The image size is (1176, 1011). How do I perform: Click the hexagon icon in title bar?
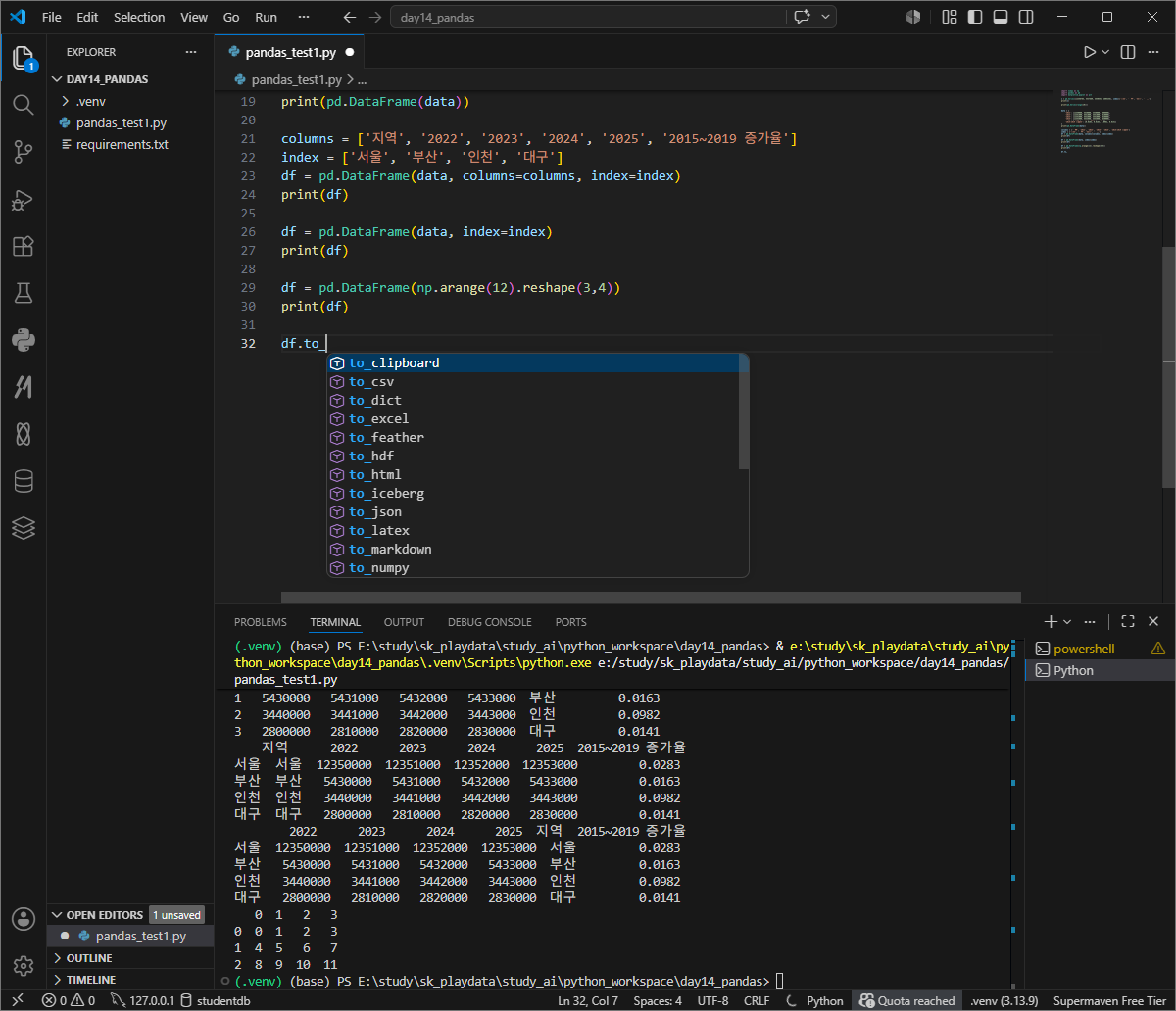coord(913,17)
